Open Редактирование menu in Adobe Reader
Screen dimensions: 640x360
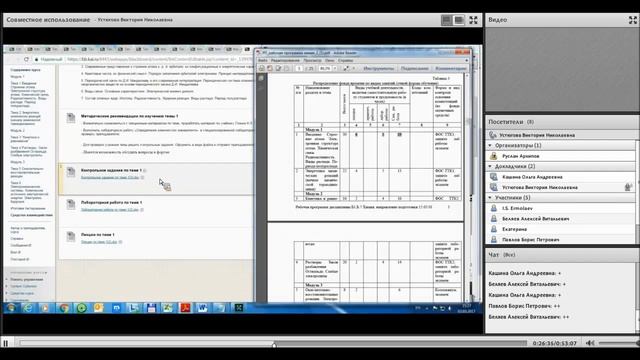[x=285, y=60]
